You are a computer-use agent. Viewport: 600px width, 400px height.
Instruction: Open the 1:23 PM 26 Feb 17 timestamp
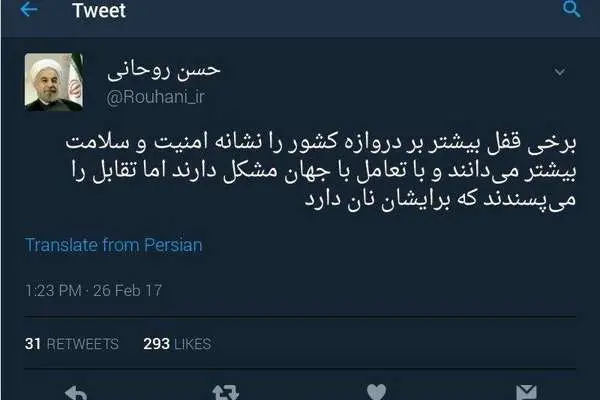(x=93, y=291)
